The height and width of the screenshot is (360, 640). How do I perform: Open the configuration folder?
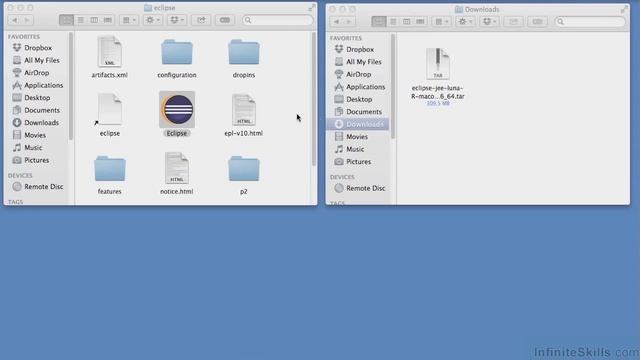point(177,52)
